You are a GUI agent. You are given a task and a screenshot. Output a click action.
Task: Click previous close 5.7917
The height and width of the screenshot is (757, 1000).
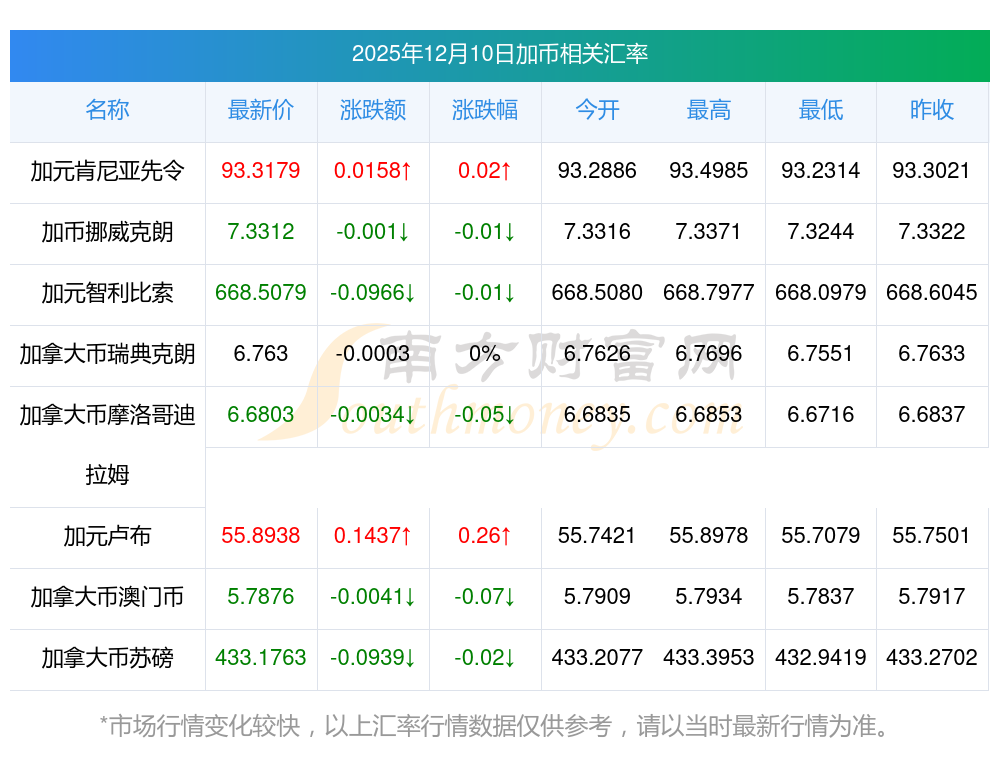pyautogui.click(x=932, y=597)
